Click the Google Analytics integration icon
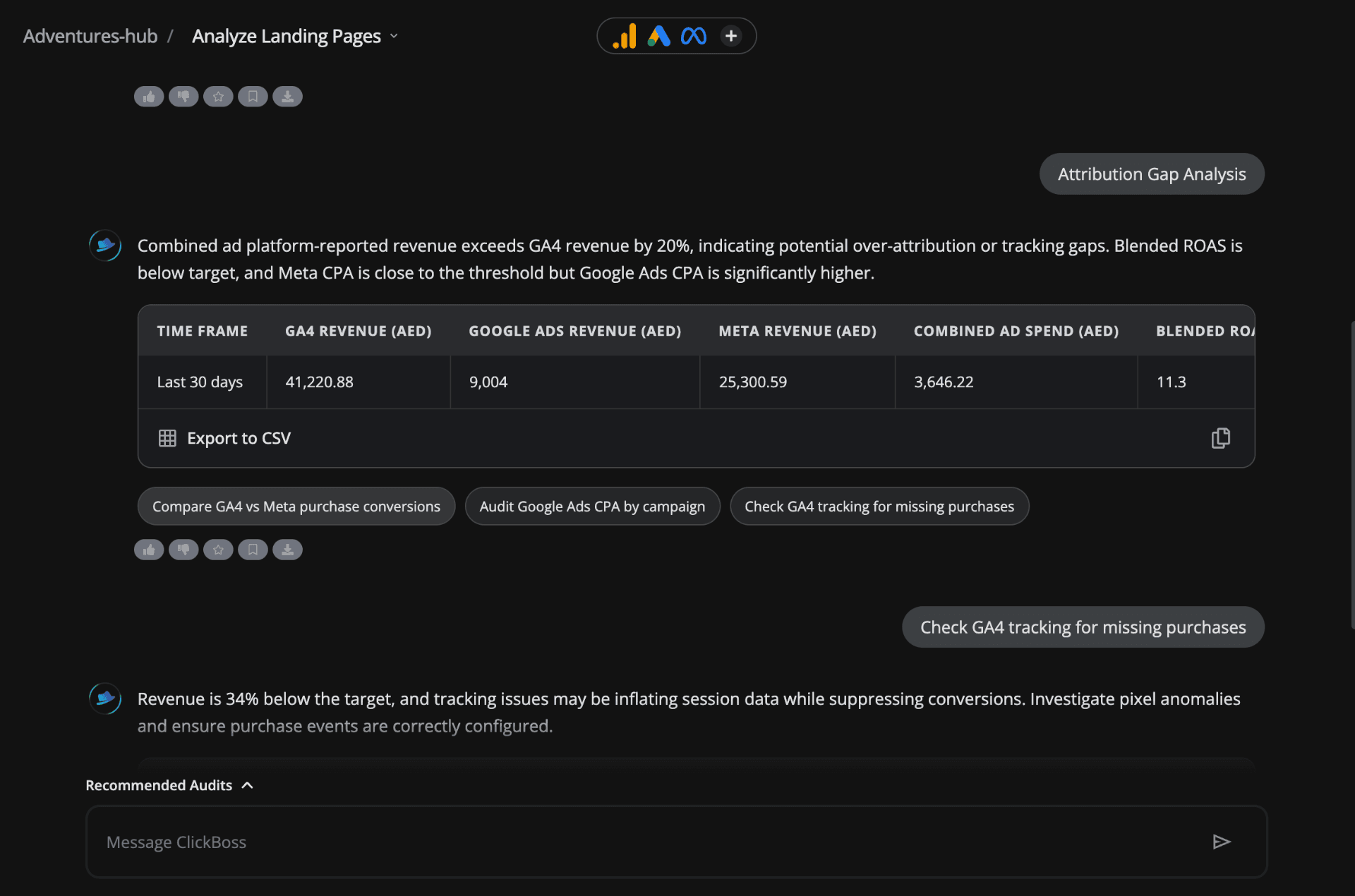 (x=625, y=36)
